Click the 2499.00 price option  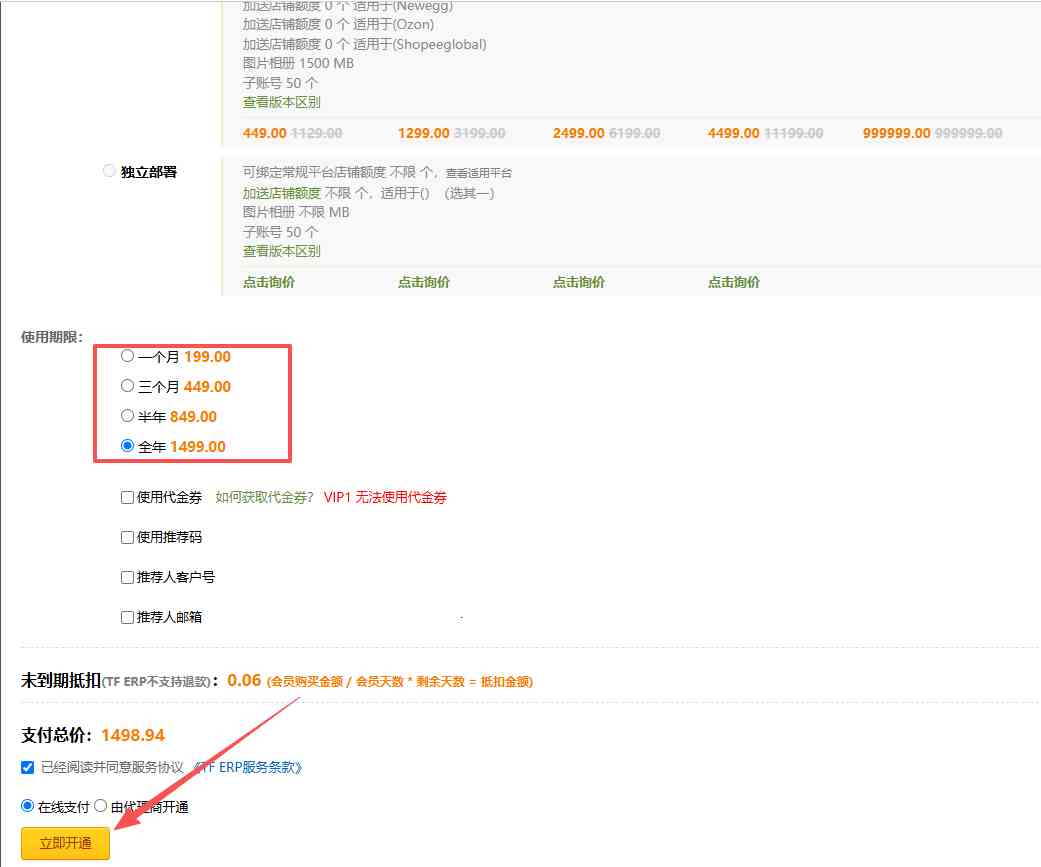[x=580, y=132]
